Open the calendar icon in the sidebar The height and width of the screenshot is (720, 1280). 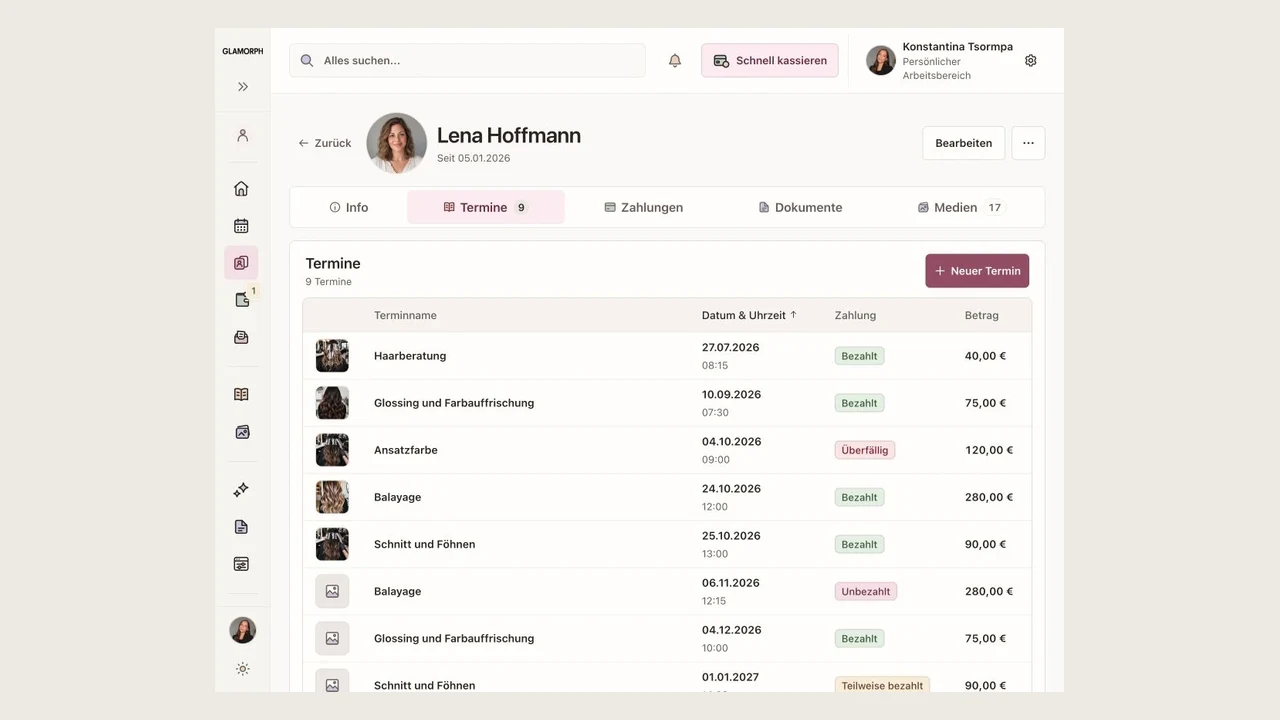tap(241, 226)
